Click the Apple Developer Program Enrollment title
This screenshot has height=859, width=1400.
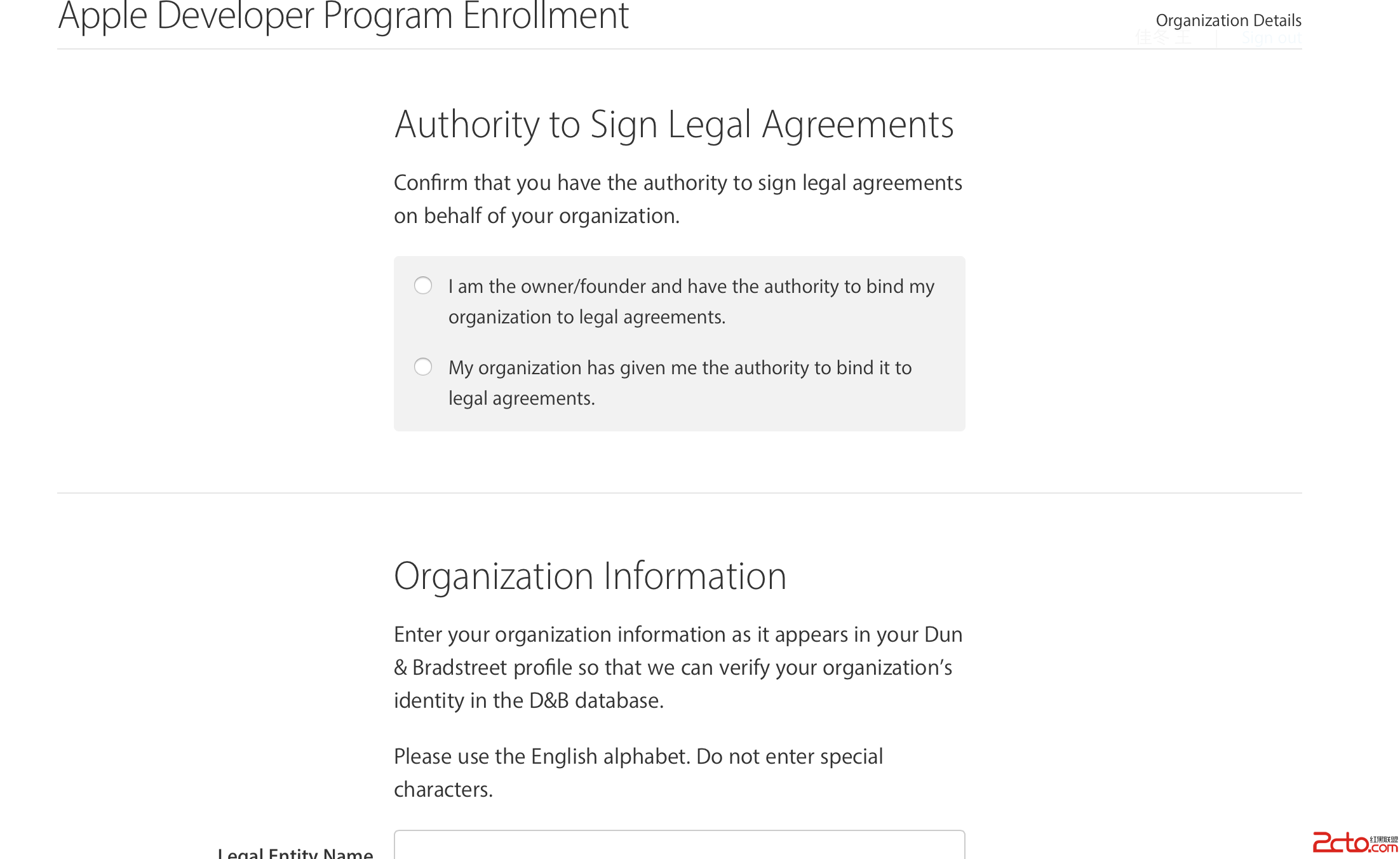point(343,17)
